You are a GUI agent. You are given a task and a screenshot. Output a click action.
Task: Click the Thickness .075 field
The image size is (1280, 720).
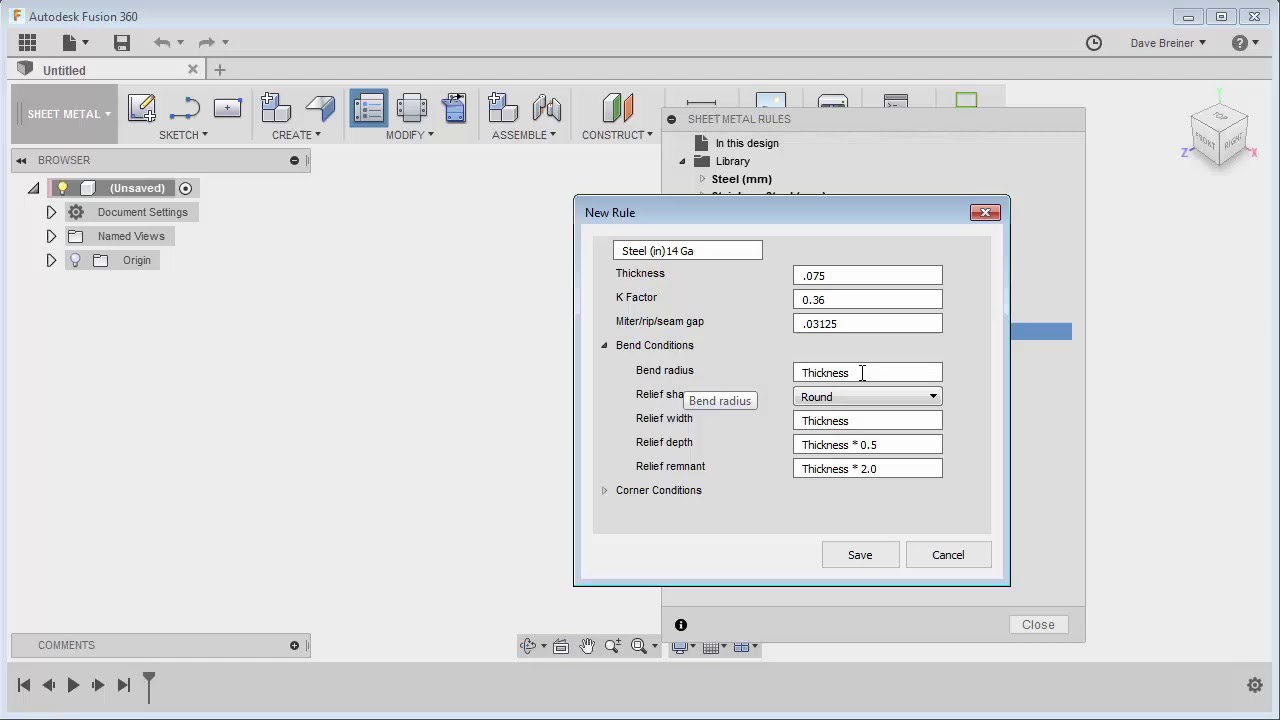tap(867, 275)
